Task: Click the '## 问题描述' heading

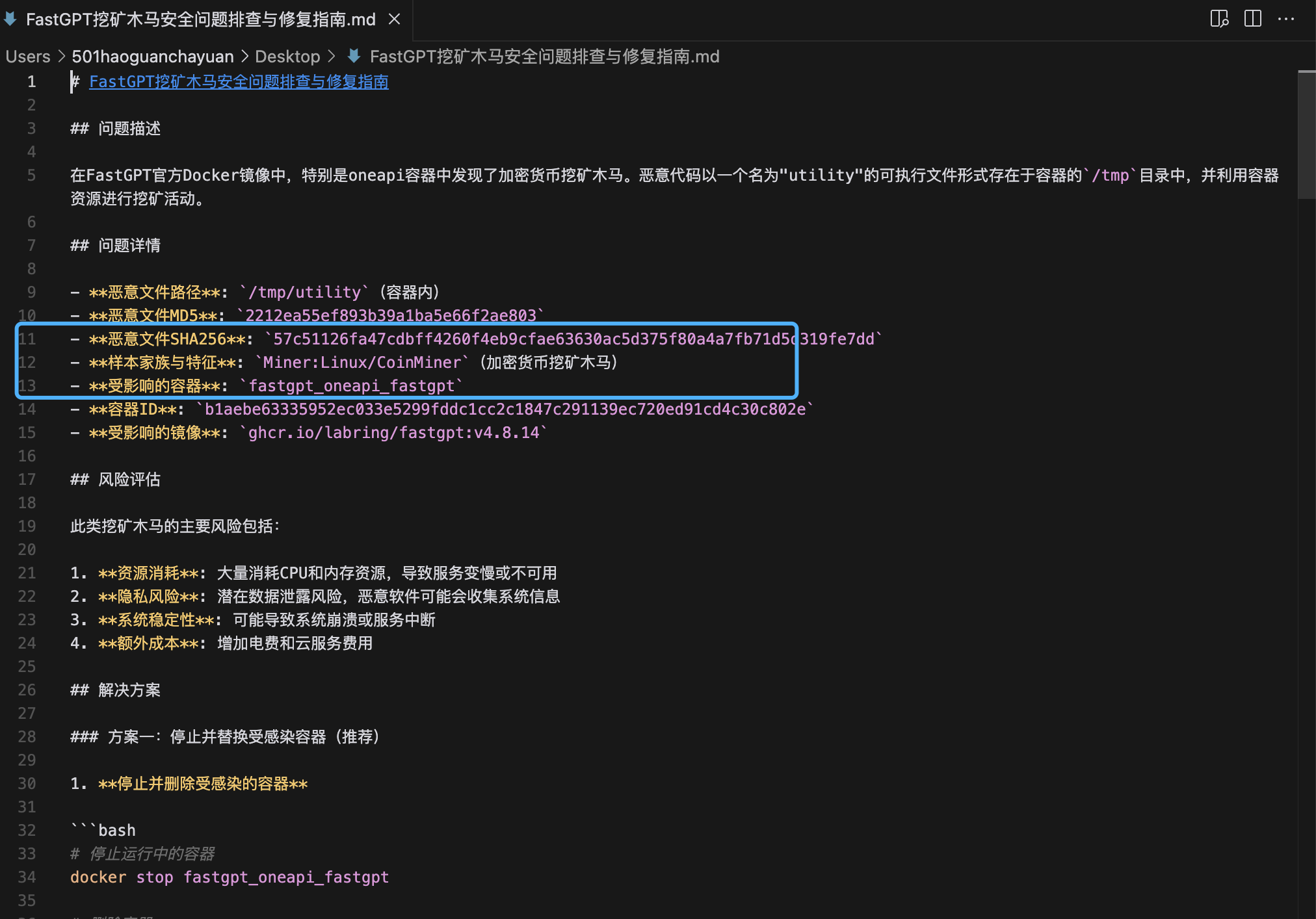Action: [x=116, y=129]
